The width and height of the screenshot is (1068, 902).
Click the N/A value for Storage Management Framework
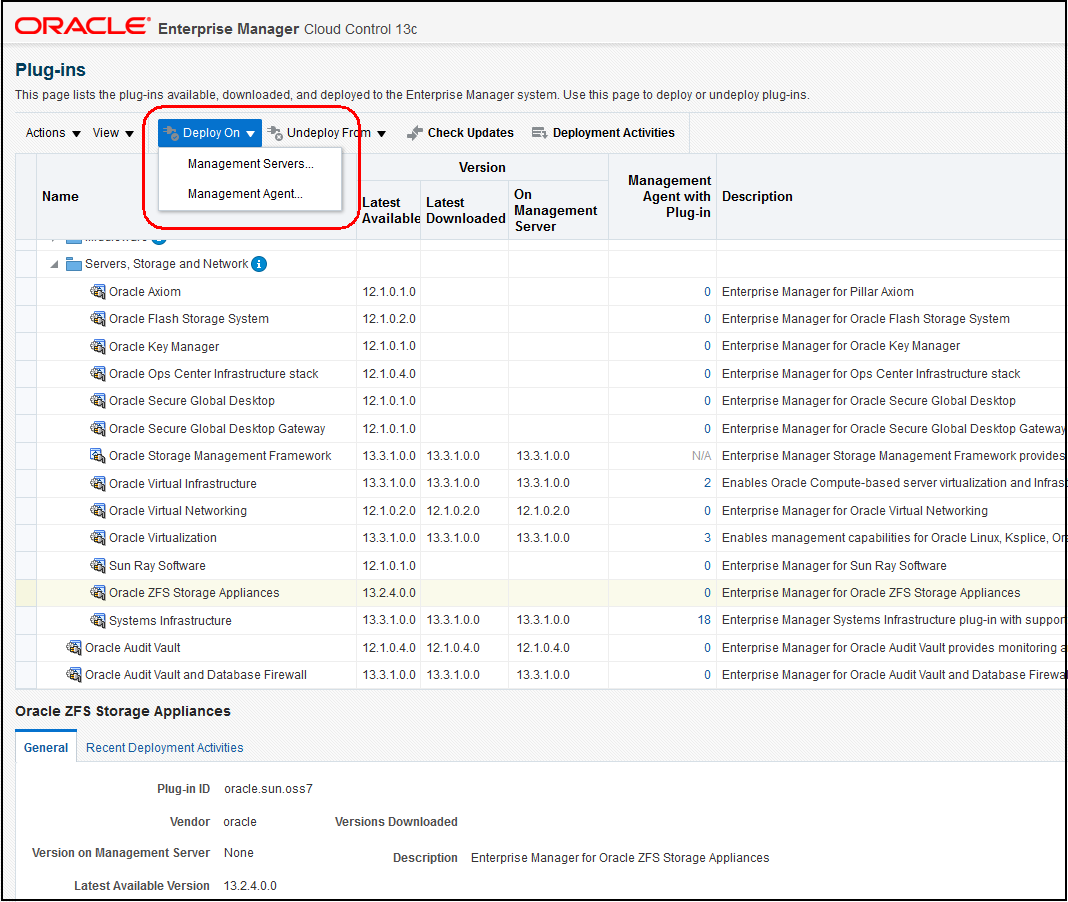701,456
